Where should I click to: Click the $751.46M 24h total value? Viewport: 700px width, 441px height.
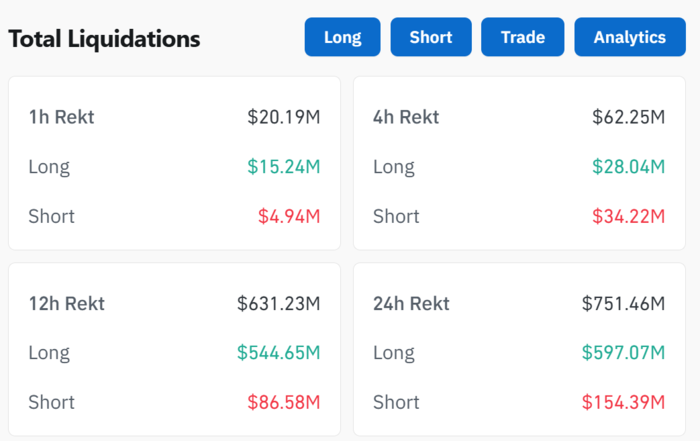click(x=623, y=303)
